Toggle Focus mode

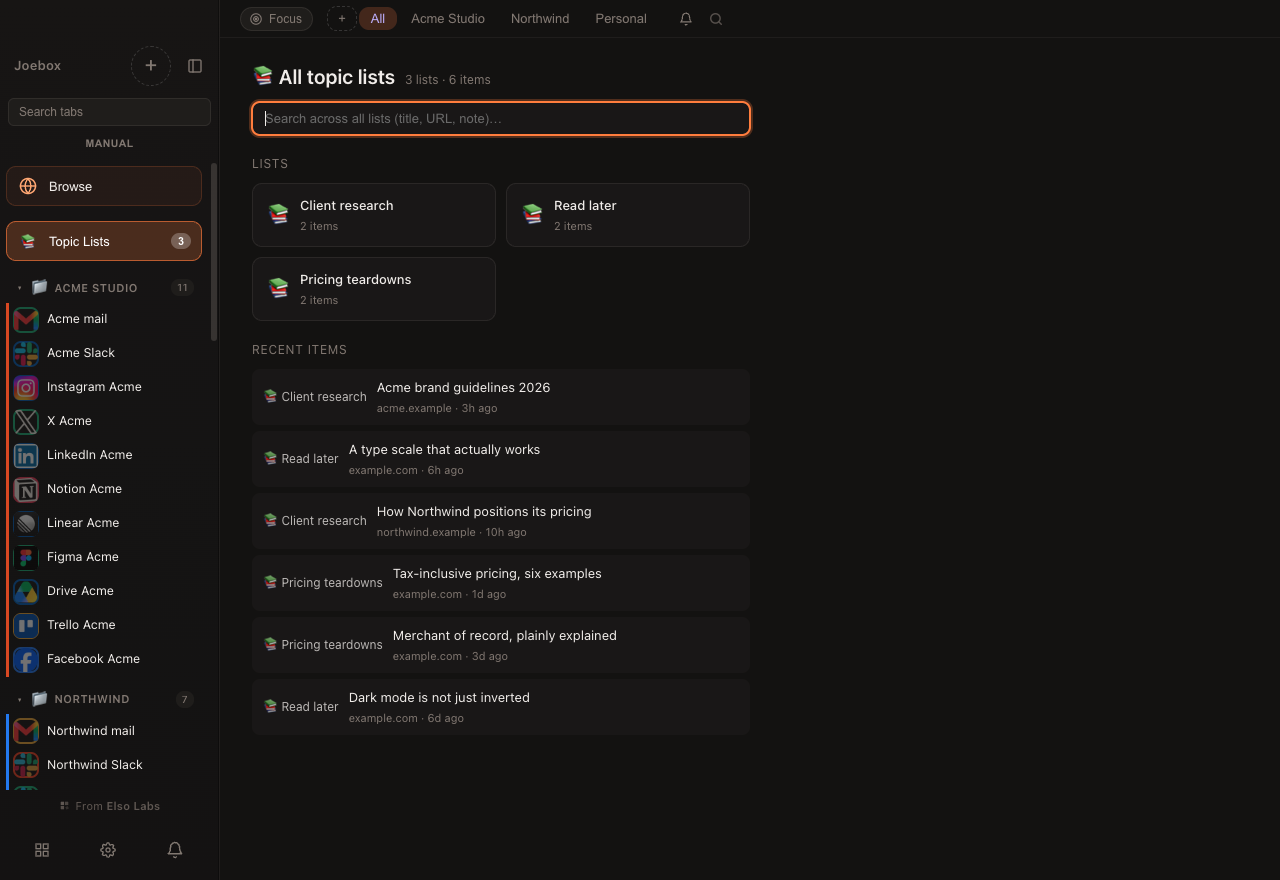276,19
